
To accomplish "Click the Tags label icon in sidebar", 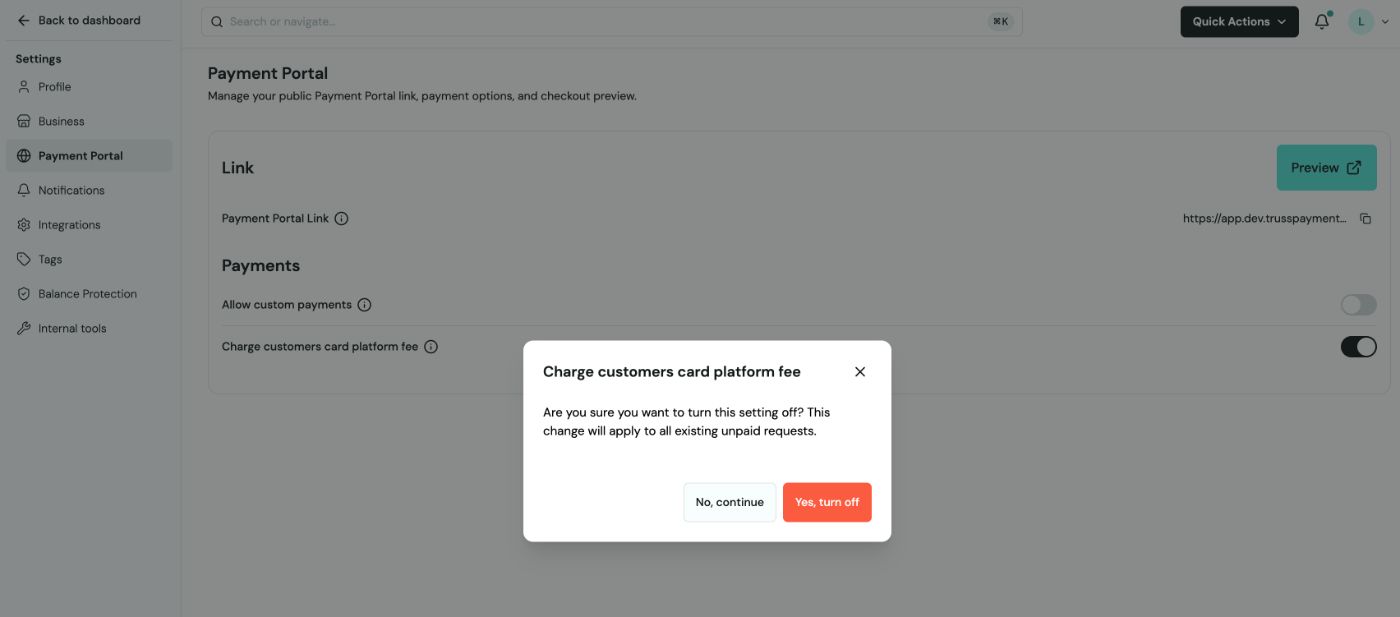I will pyautogui.click(x=24, y=259).
